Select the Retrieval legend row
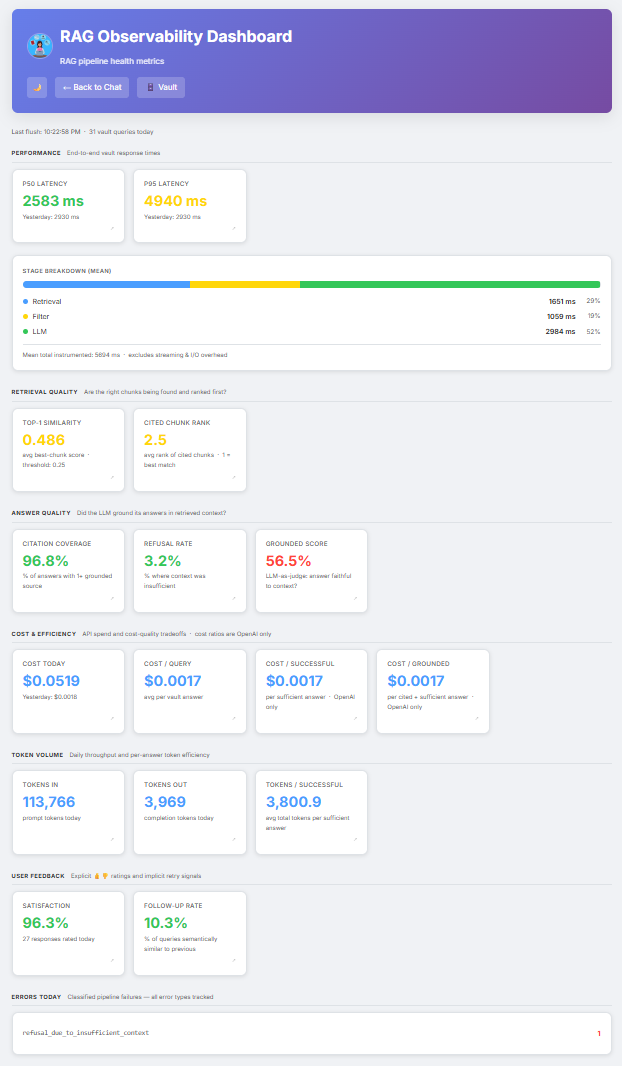The width and height of the screenshot is (622, 1066). coord(311,301)
